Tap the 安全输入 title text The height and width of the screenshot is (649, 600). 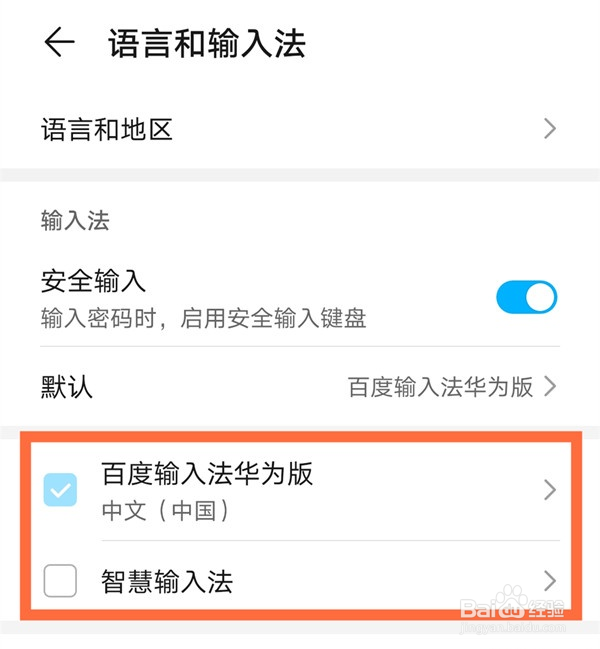93,281
